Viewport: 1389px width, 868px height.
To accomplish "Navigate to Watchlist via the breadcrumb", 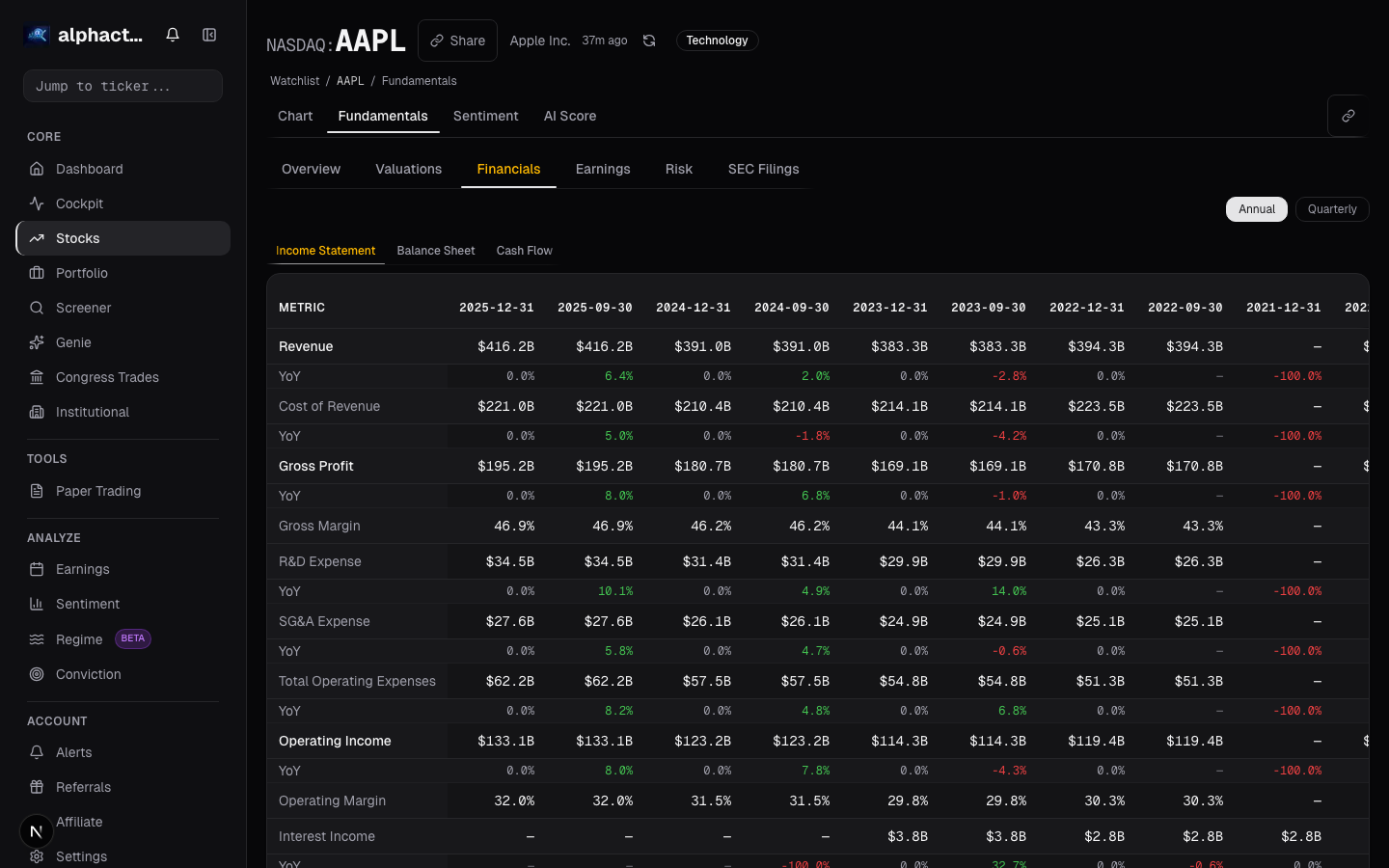I will 294,80.
